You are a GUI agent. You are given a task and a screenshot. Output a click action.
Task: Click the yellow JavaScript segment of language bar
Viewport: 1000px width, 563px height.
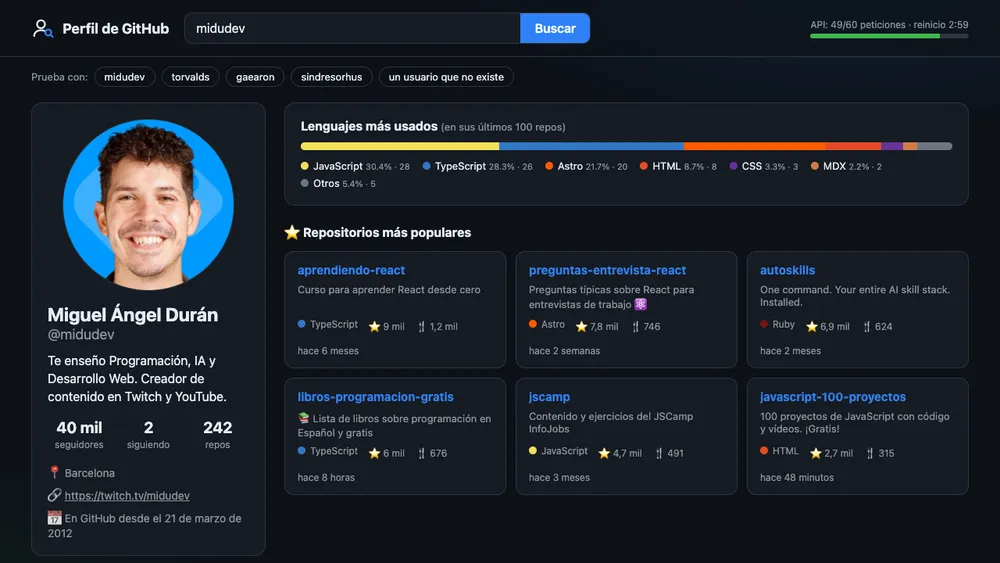(400, 146)
